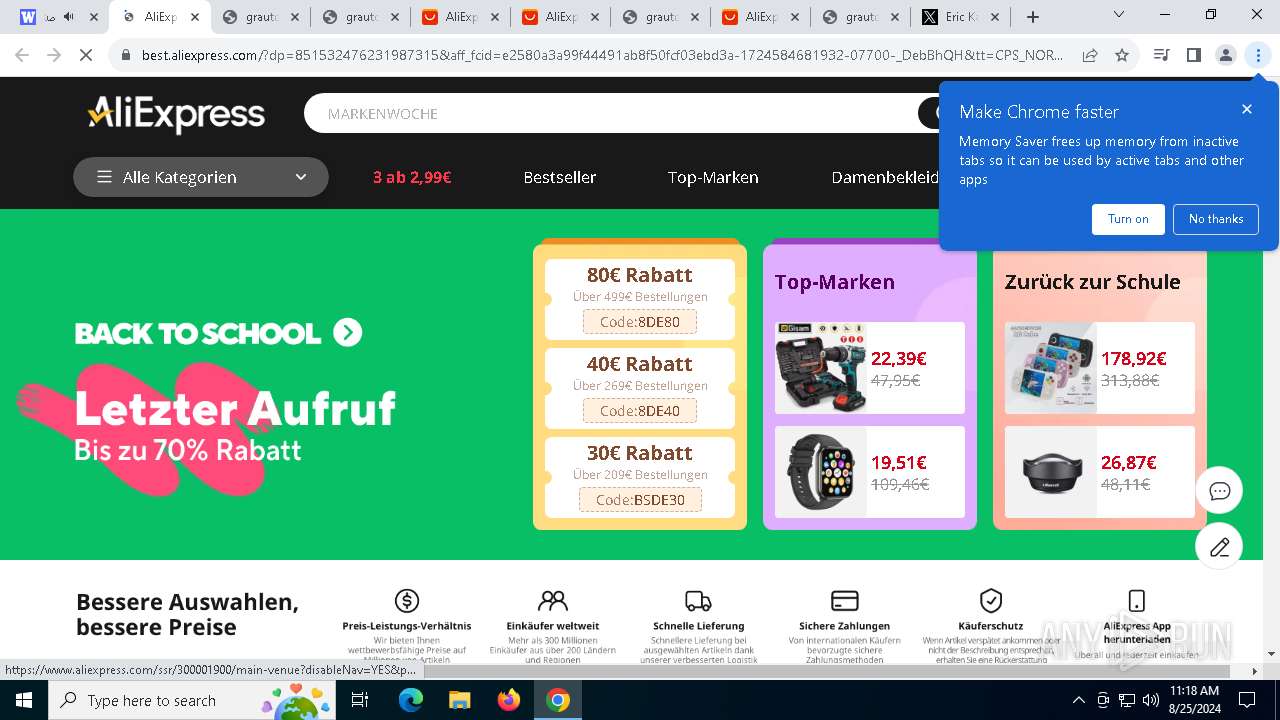
Task: Open the drill tool set product thumbnail
Action: [821, 368]
